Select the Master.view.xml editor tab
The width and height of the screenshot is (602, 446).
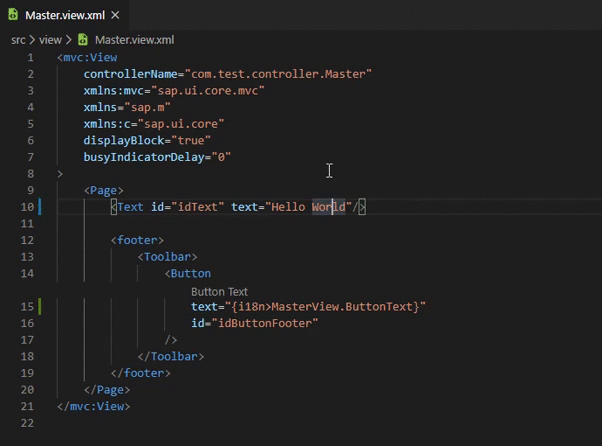pyautogui.click(x=64, y=15)
